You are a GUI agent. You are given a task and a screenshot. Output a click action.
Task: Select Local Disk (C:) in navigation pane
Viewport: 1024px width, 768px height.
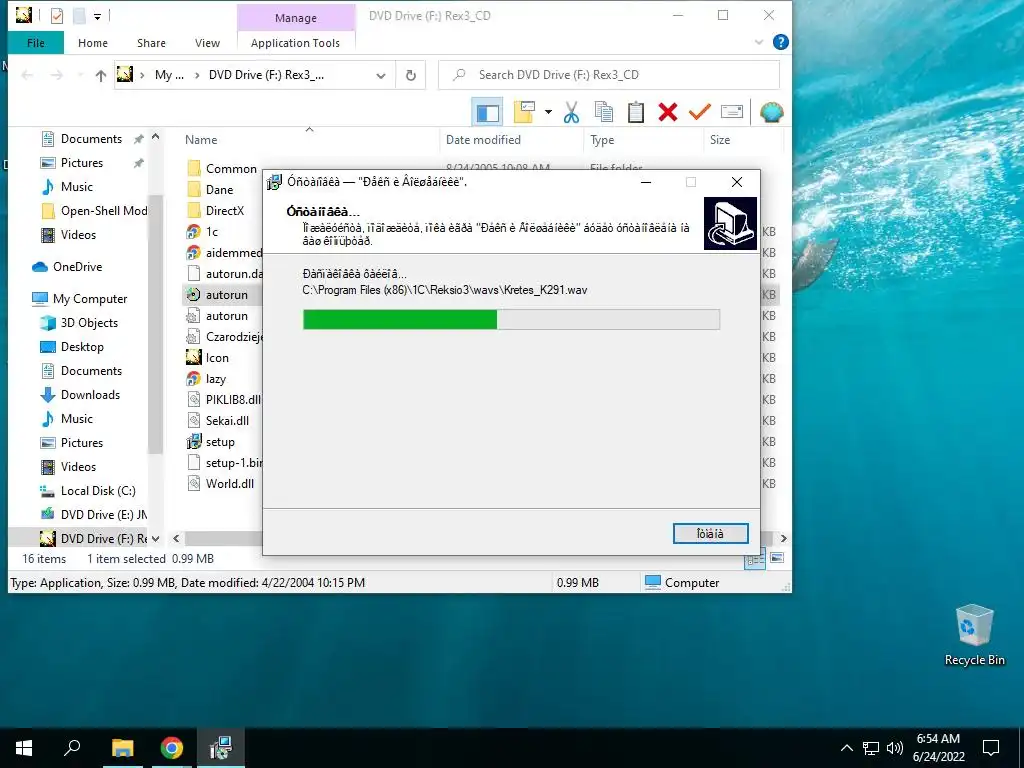tap(98, 490)
